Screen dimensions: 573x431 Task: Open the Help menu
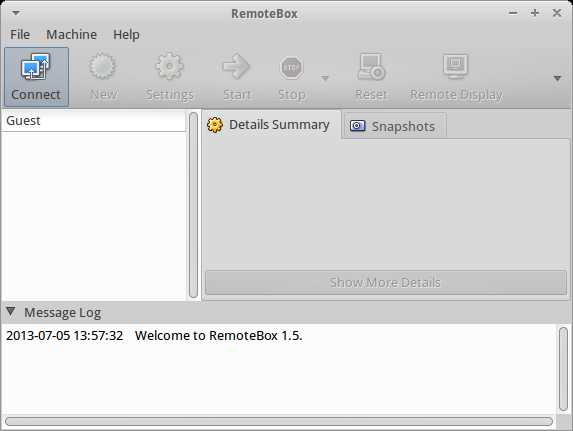[x=126, y=34]
